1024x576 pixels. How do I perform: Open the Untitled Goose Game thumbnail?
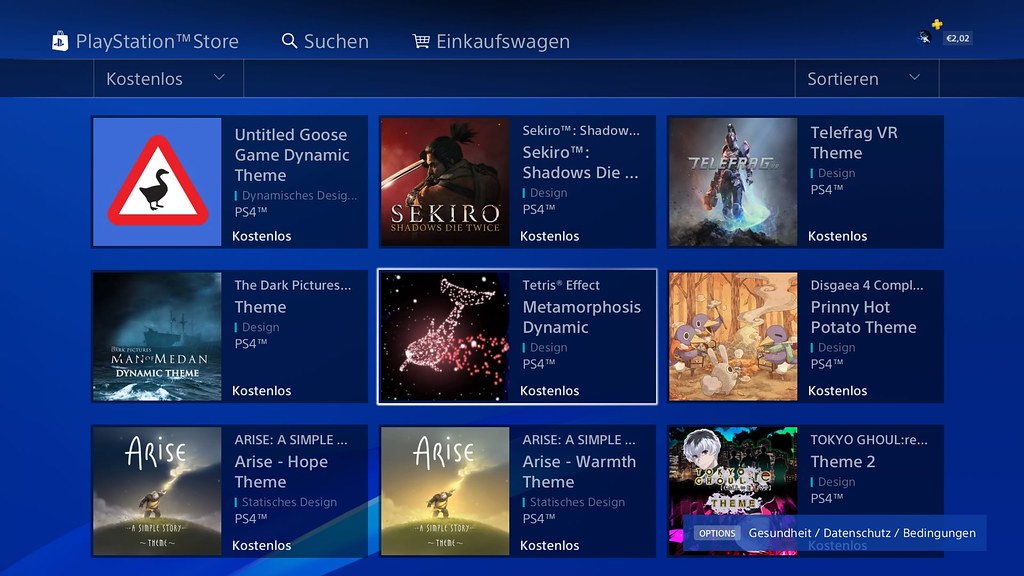(x=157, y=182)
